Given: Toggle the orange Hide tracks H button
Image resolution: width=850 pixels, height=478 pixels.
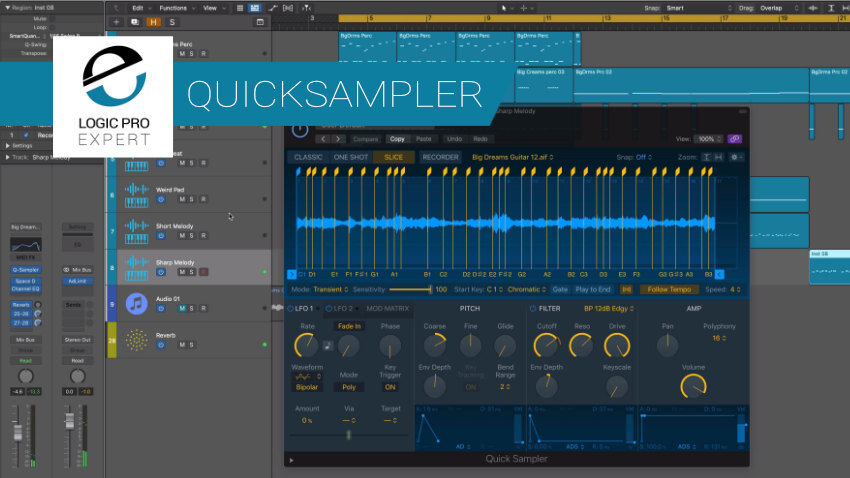Looking at the screenshot, I should coord(153,22).
